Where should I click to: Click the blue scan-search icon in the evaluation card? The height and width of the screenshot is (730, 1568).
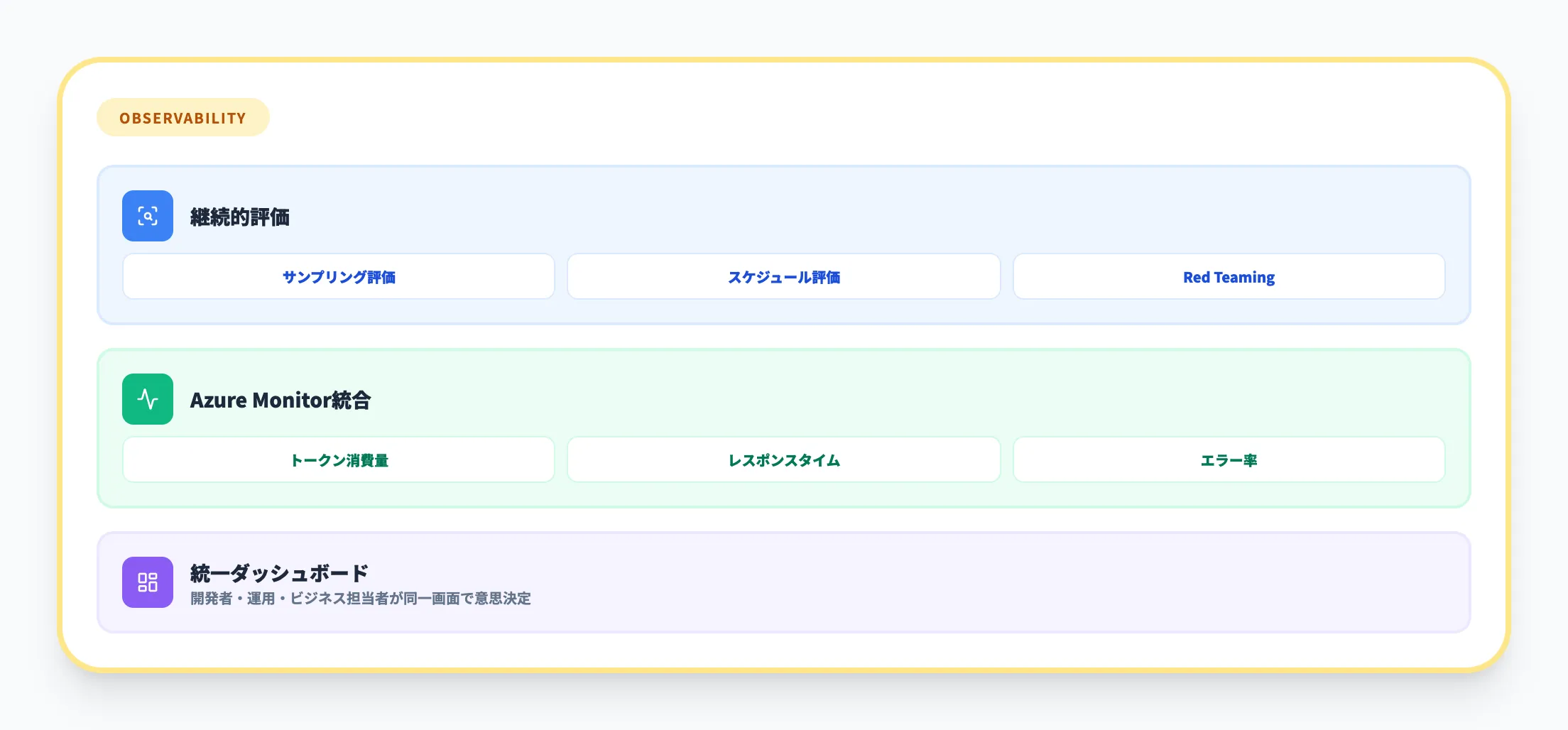147,216
